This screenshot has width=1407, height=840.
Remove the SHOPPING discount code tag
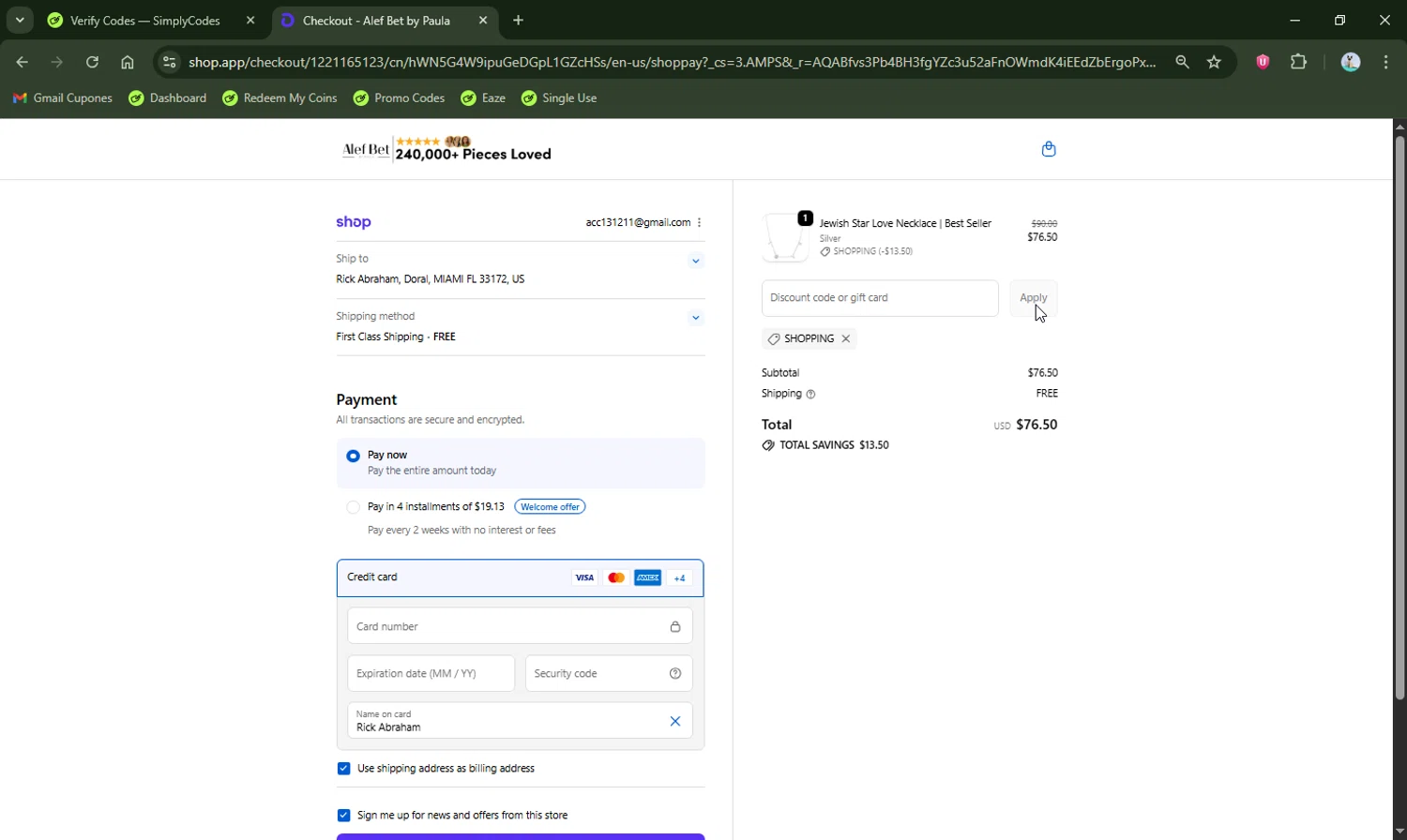[x=846, y=338]
